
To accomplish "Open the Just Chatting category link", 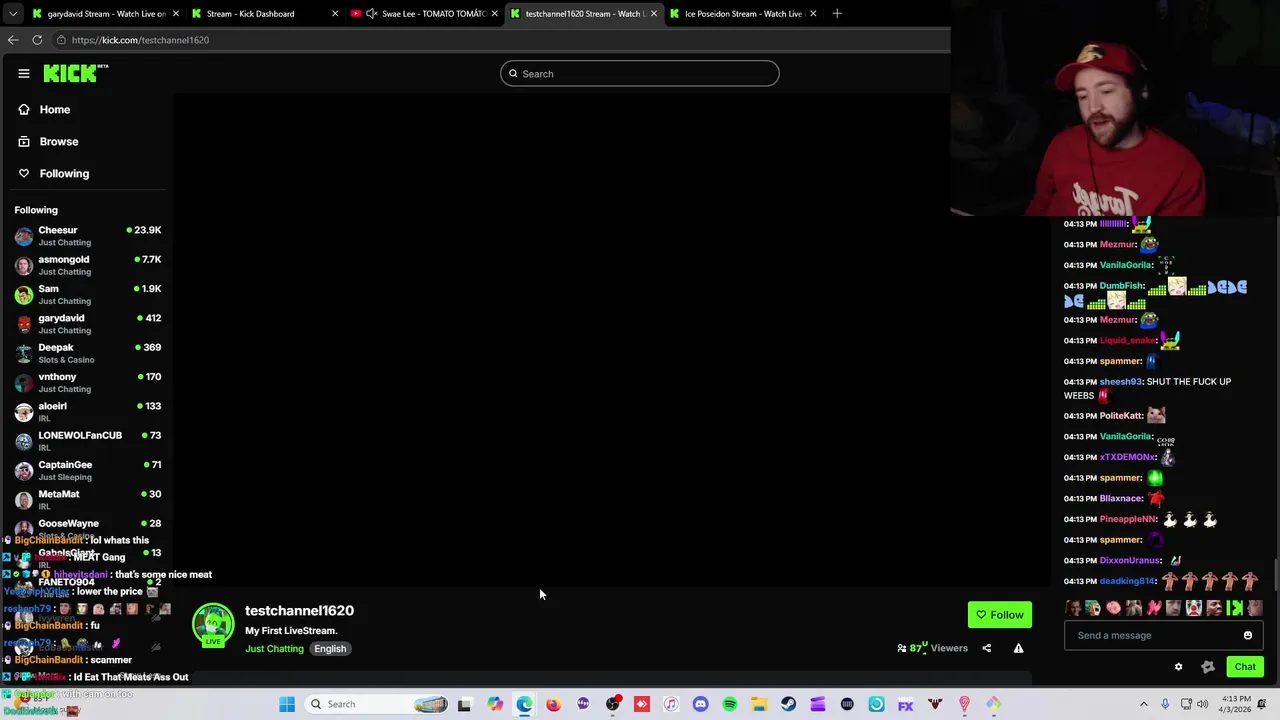I will (274, 649).
